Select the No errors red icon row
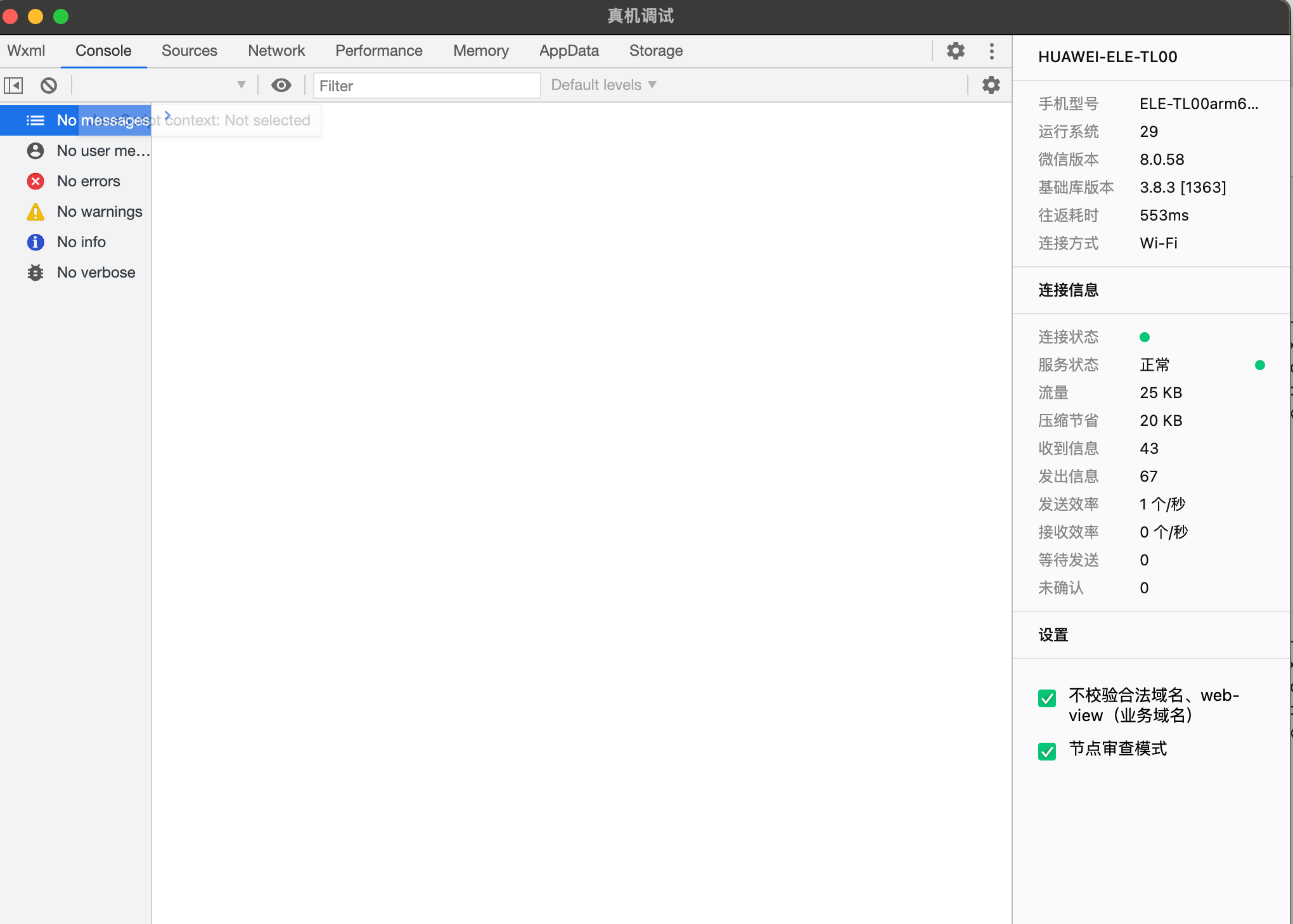Image resolution: width=1293 pixels, height=924 pixels. 75,181
